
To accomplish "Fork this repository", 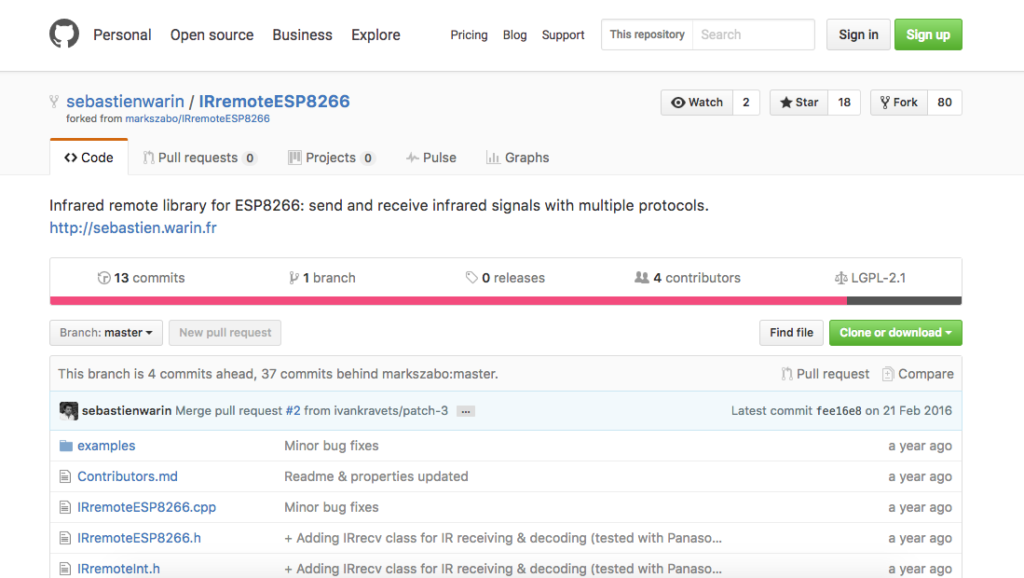I will [x=898, y=102].
